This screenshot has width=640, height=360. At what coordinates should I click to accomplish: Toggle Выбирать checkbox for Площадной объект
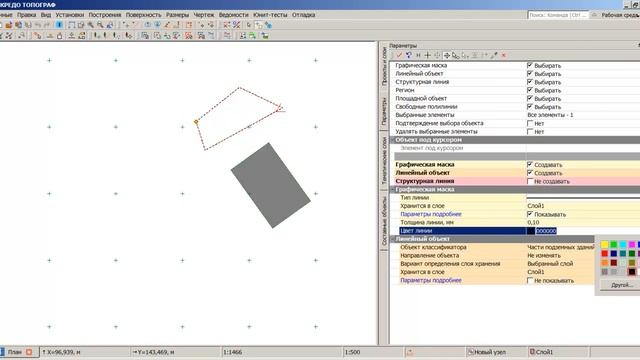click(x=530, y=98)
